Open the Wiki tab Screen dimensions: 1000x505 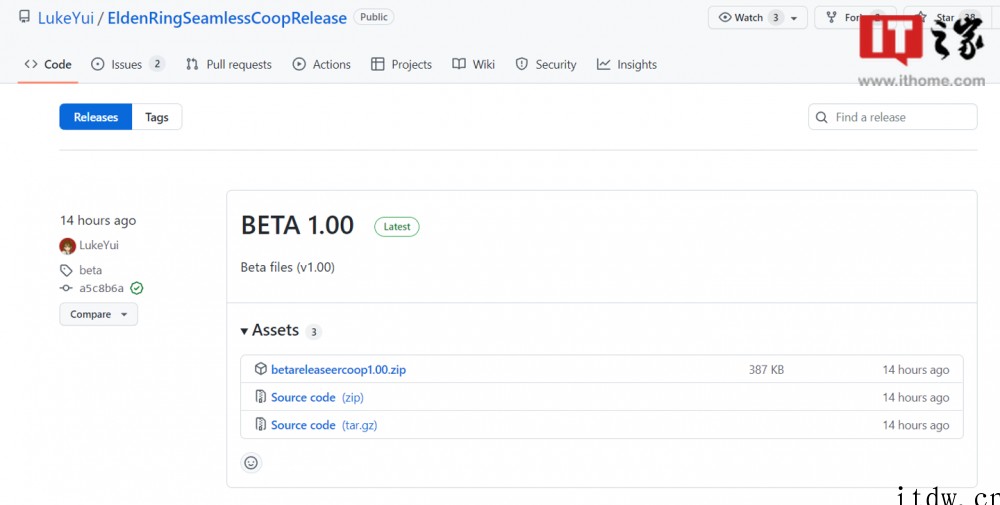(x=473, y=64)
